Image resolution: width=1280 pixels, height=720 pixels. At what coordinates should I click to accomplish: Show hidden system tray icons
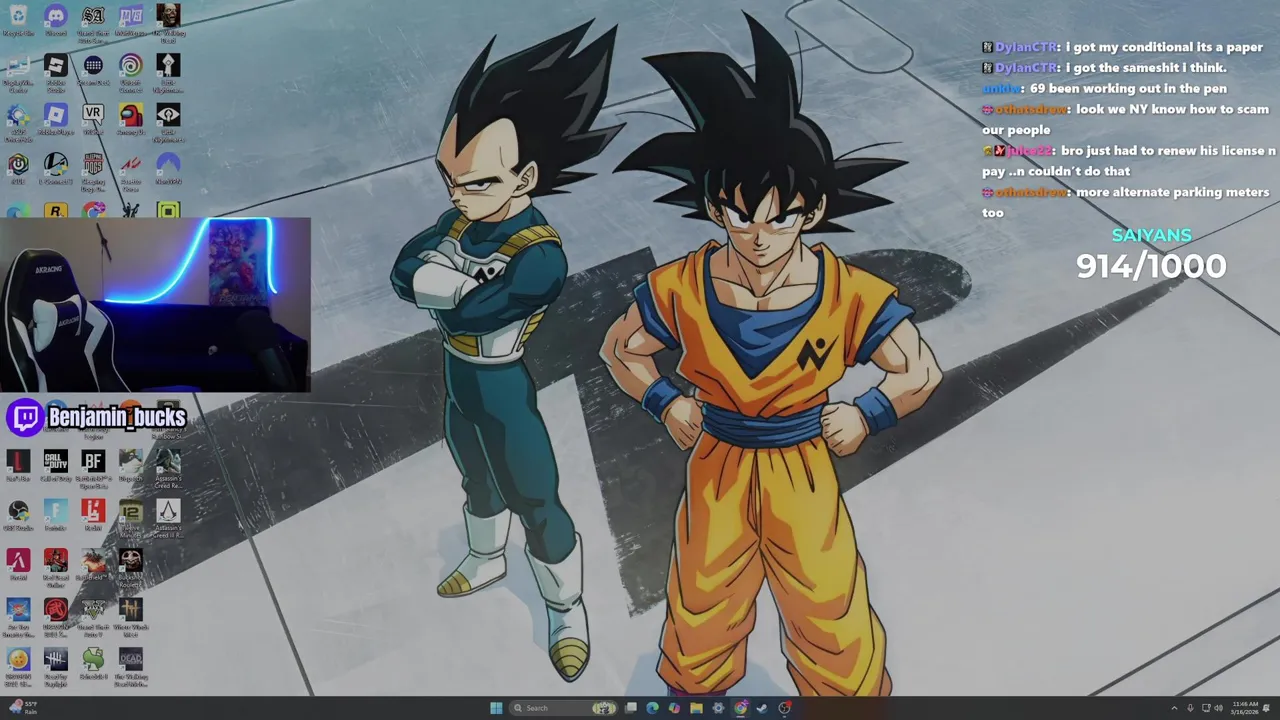pos(1174,708)
